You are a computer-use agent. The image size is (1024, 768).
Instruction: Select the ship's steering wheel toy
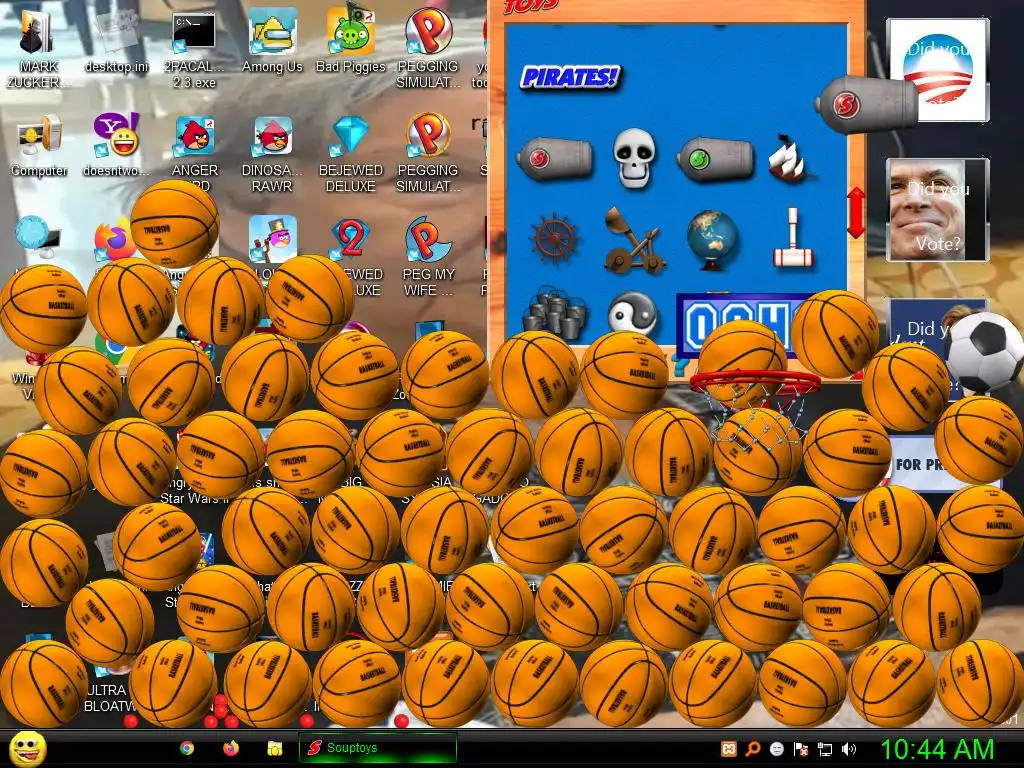pos(554,238)
